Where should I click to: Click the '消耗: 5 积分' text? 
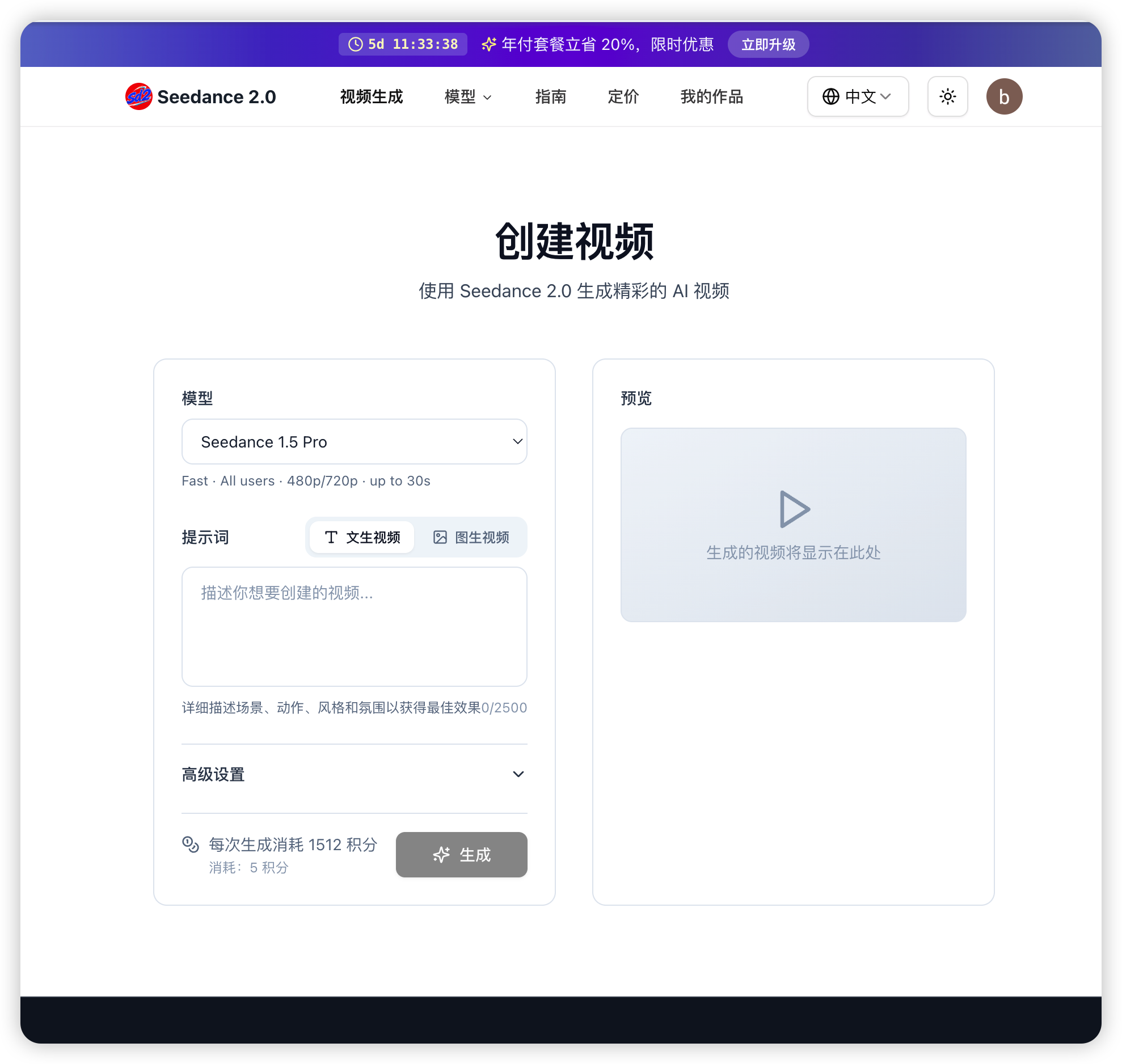pos(249,868)
